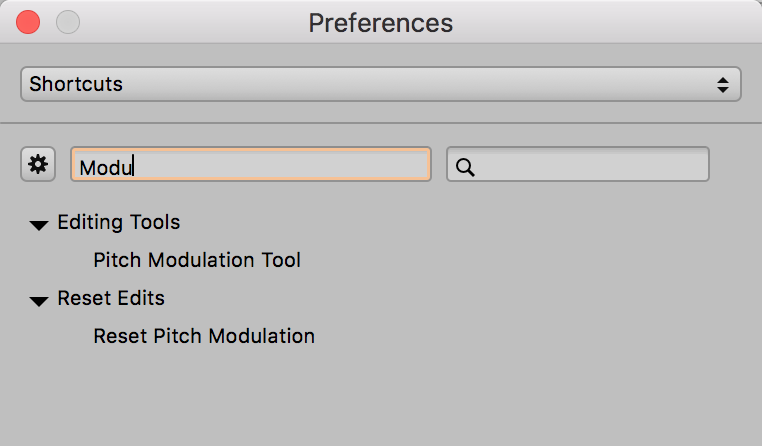Click empty list area below Reset Pitch Modulation
Viewport: 762px width, 446px height.
pos(380,400)
